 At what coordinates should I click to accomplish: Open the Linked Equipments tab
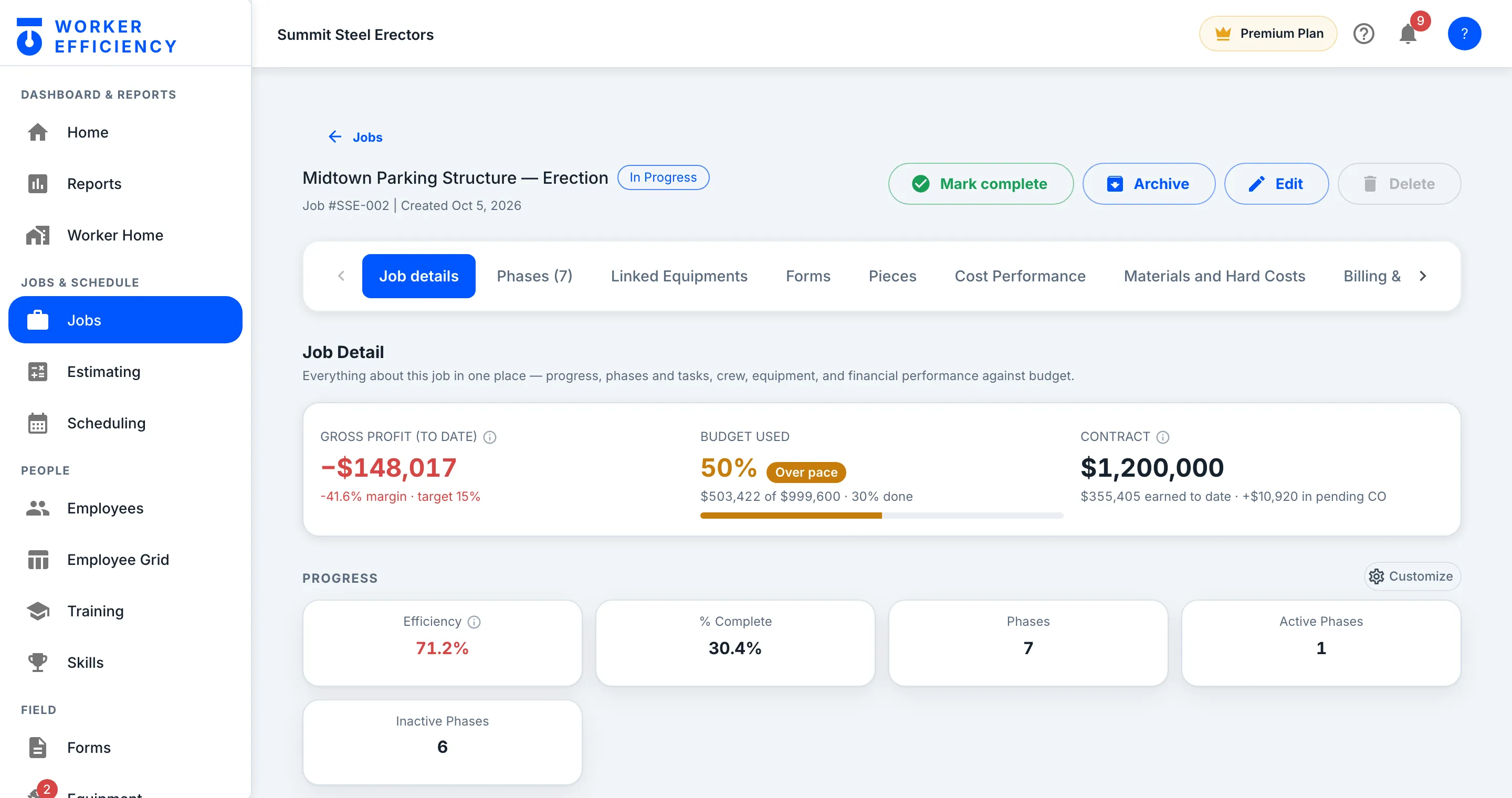click(x=679, y=276)
